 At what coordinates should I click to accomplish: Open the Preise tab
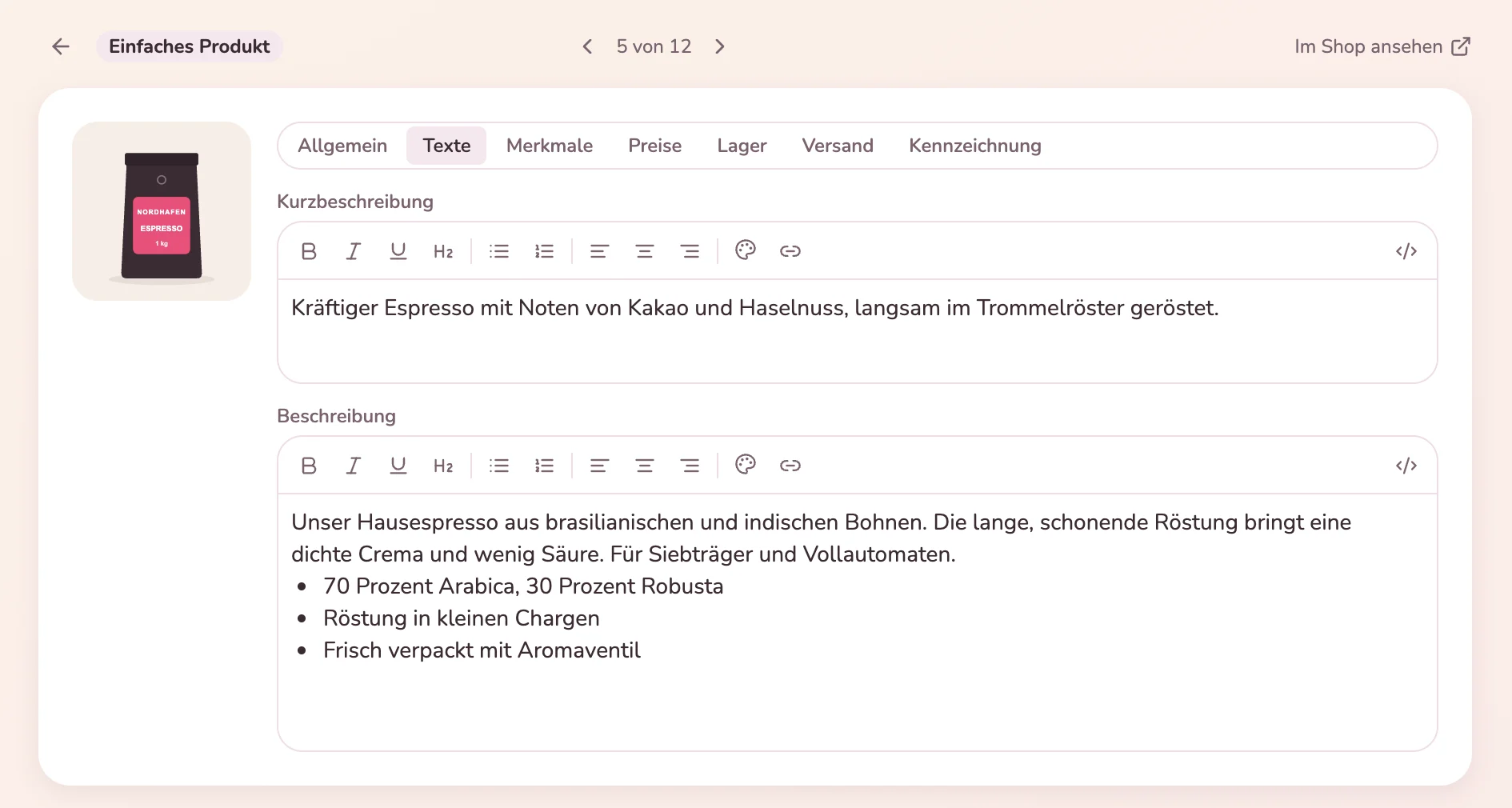point(655,146)
